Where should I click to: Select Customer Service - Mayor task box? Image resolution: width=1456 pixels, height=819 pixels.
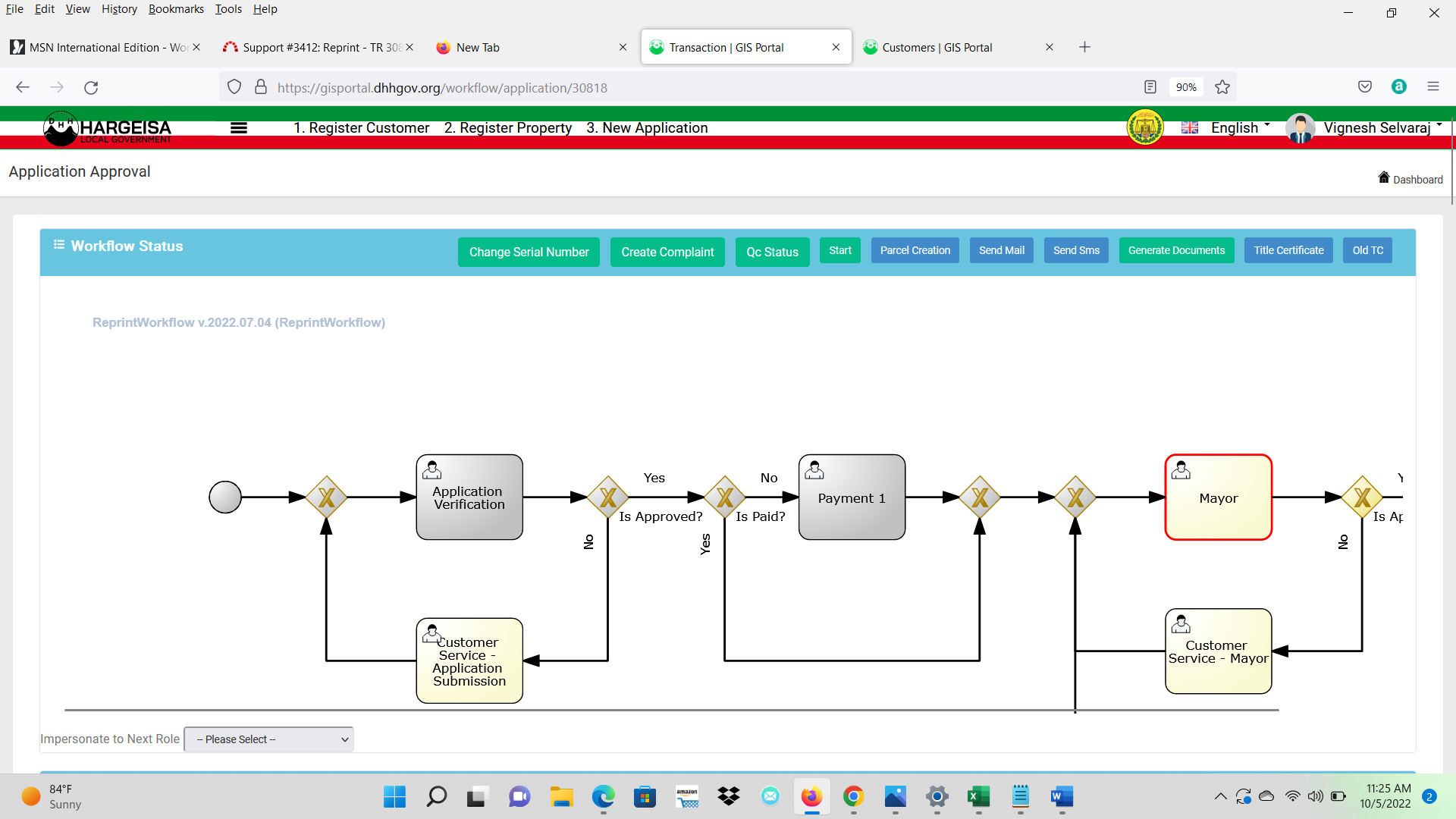pos(1219,651)
